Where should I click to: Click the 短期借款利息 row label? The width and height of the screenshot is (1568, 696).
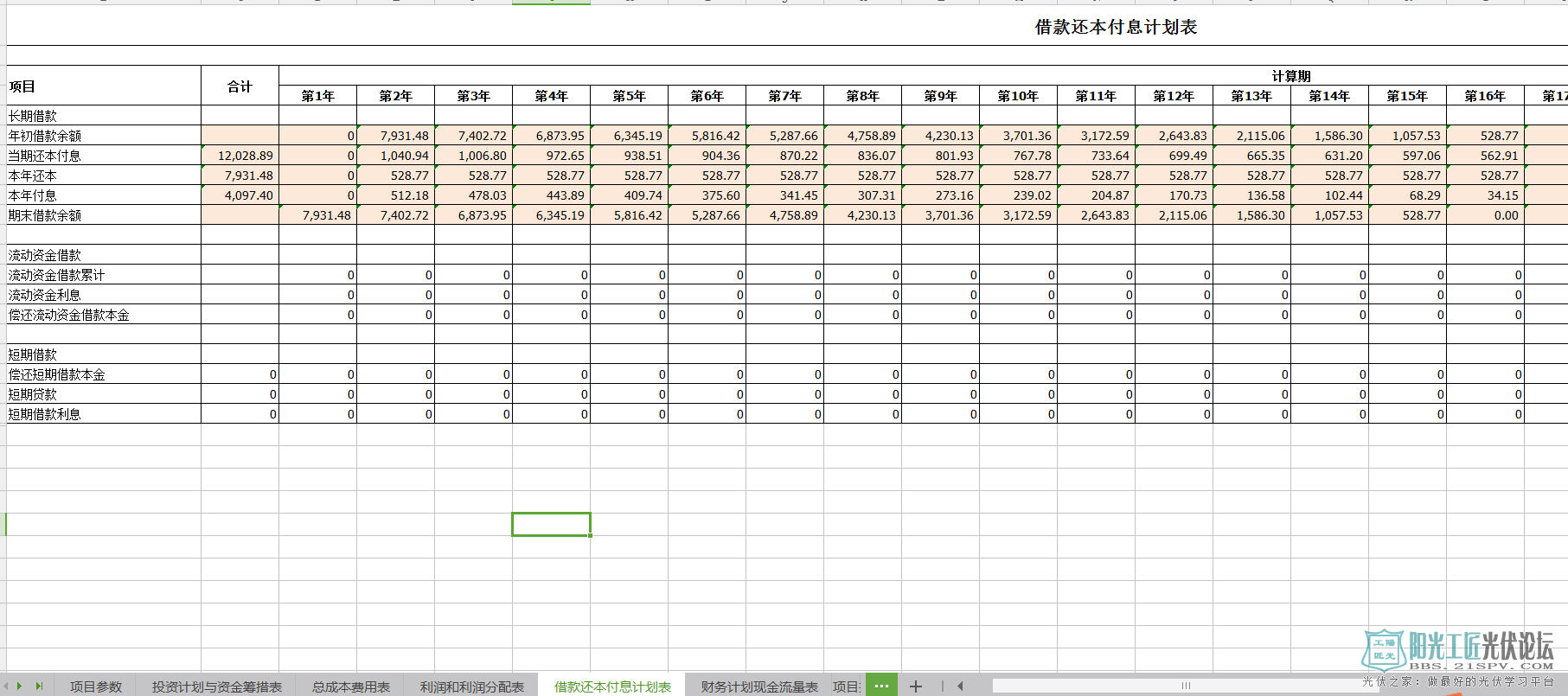[x=45, y=414]
